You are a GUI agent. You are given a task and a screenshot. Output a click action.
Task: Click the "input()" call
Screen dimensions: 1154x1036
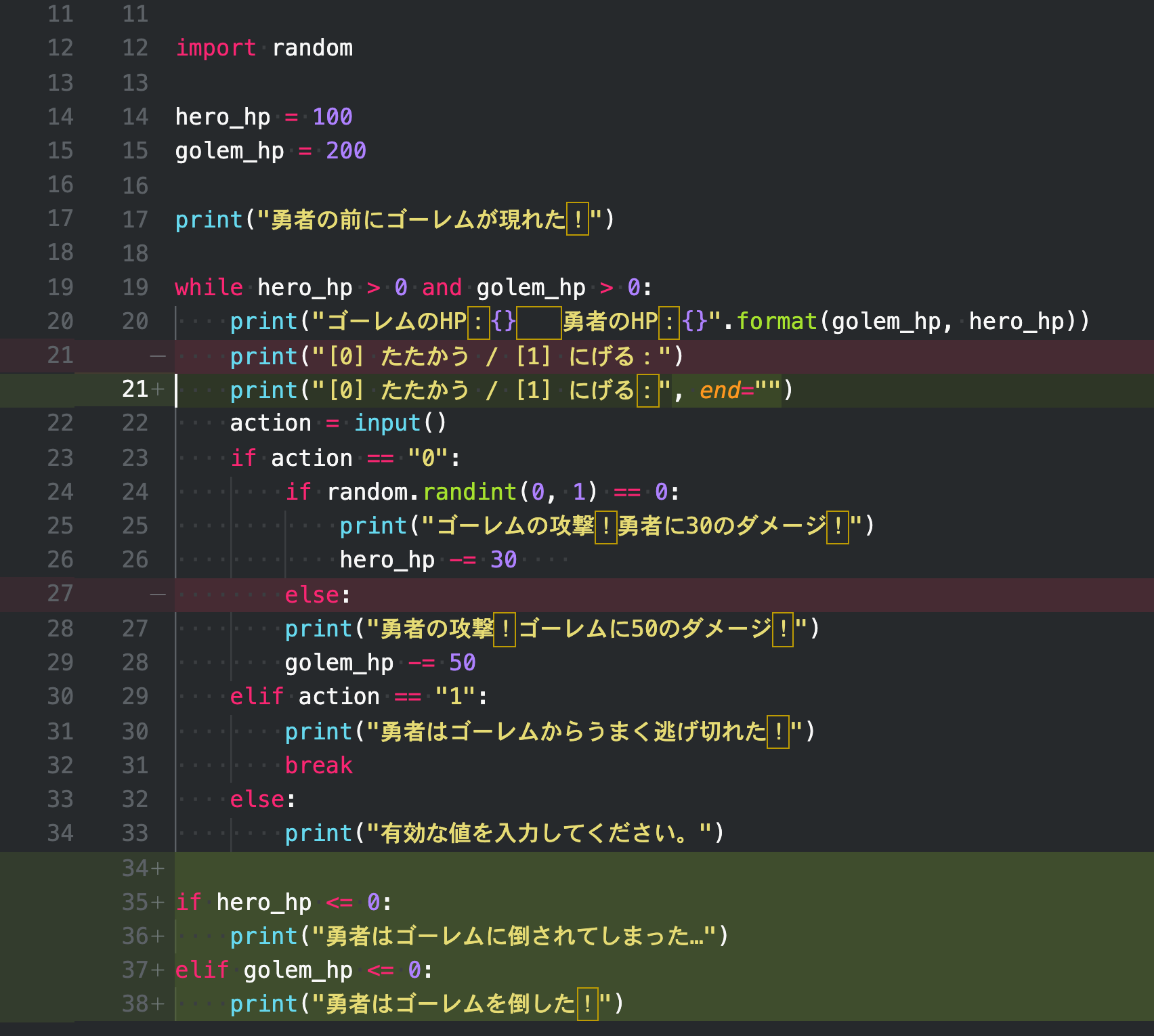click(400, 423)
